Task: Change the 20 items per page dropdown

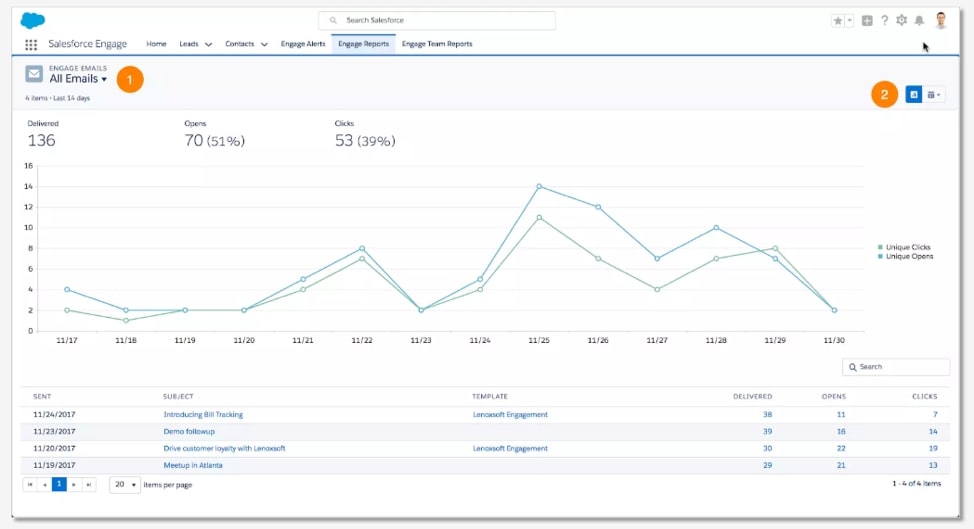Action: [x=125, y=484]
